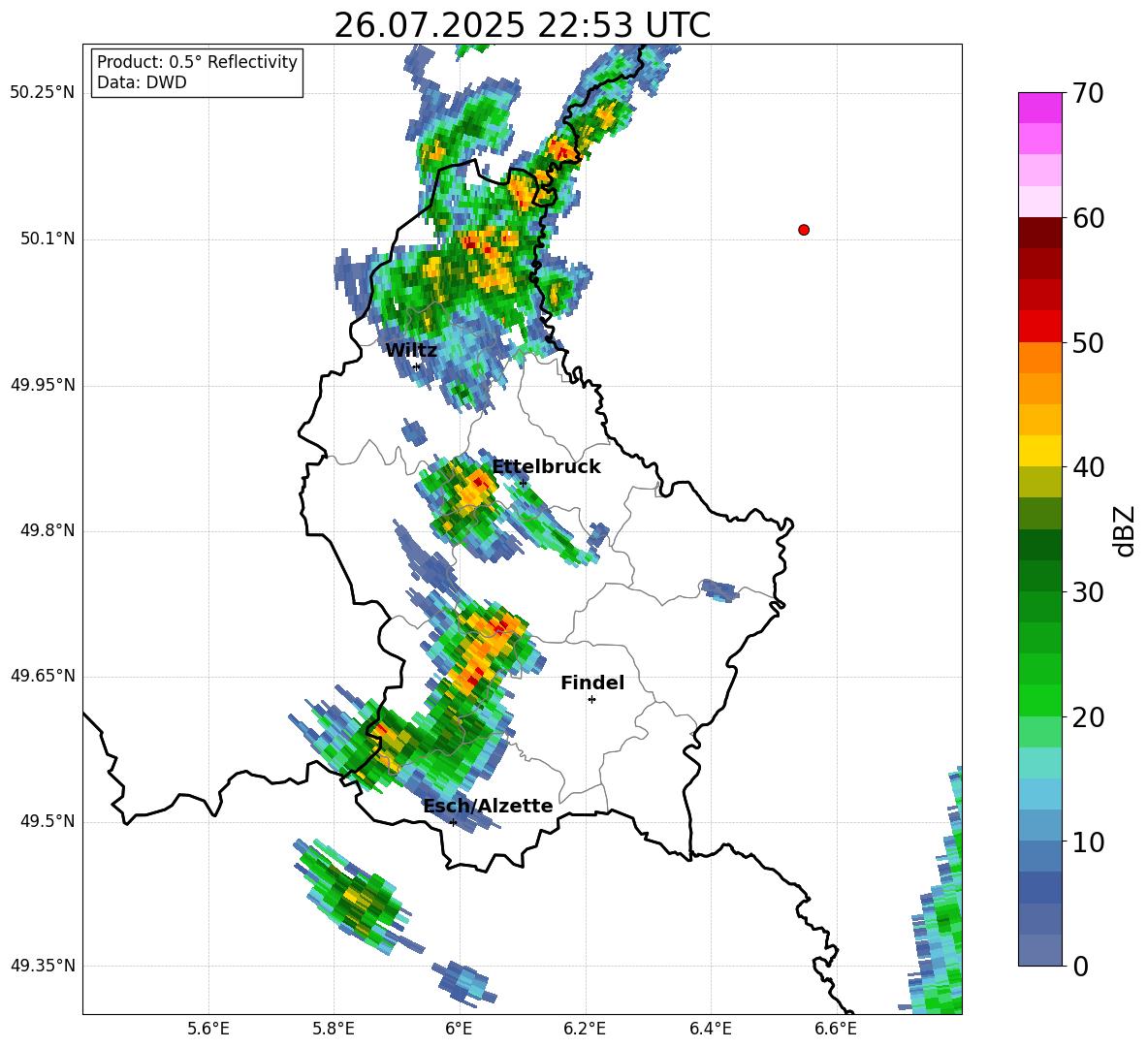Image resolution: width=1148 pixels, height=1048 pixels.
Task: Click the 49.95°N latitude label
Action: click(x=43, y=385)
